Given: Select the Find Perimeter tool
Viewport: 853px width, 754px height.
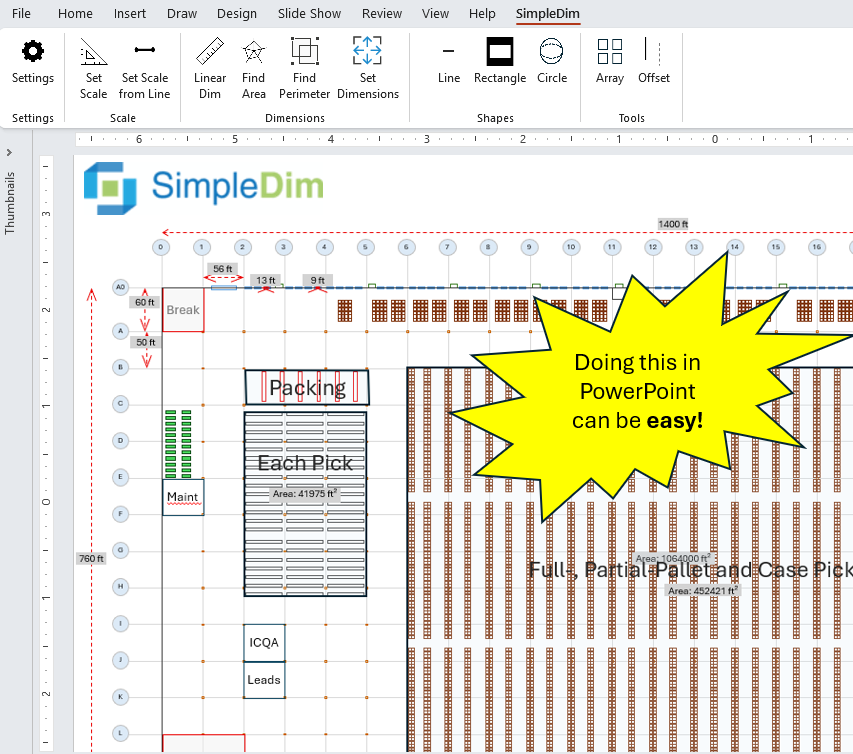Looking at the screenshot, I should pyautogui.click(x=304, y=69).
